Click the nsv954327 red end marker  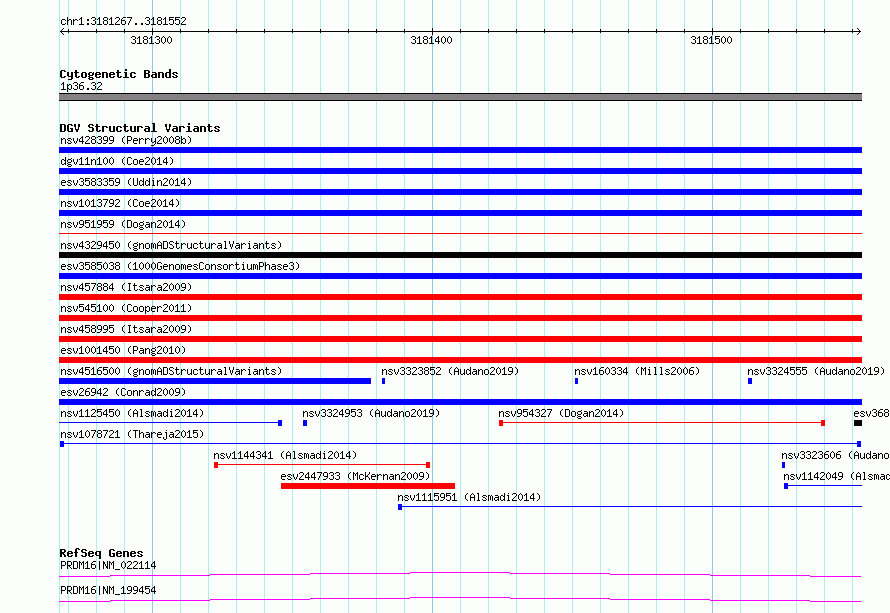(x=823, y=423)
